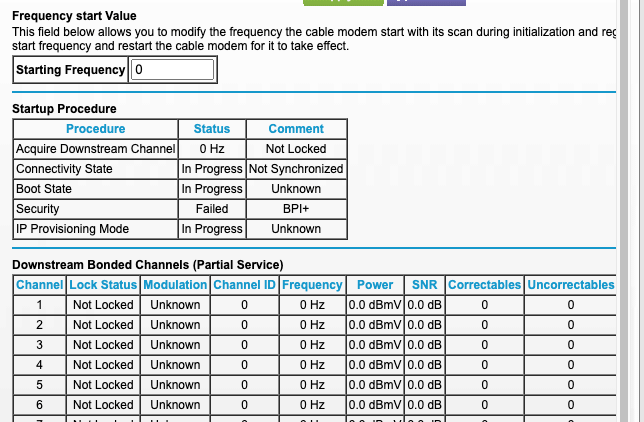Click the 'Power' column header
644x422 pixels.
click(x=375, y=285)
